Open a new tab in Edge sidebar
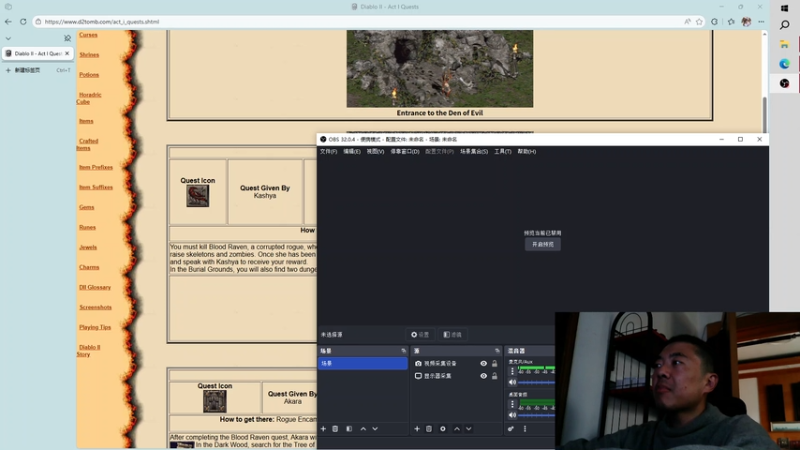The height and width of the screenshot is (450, 800). [37, 70]
